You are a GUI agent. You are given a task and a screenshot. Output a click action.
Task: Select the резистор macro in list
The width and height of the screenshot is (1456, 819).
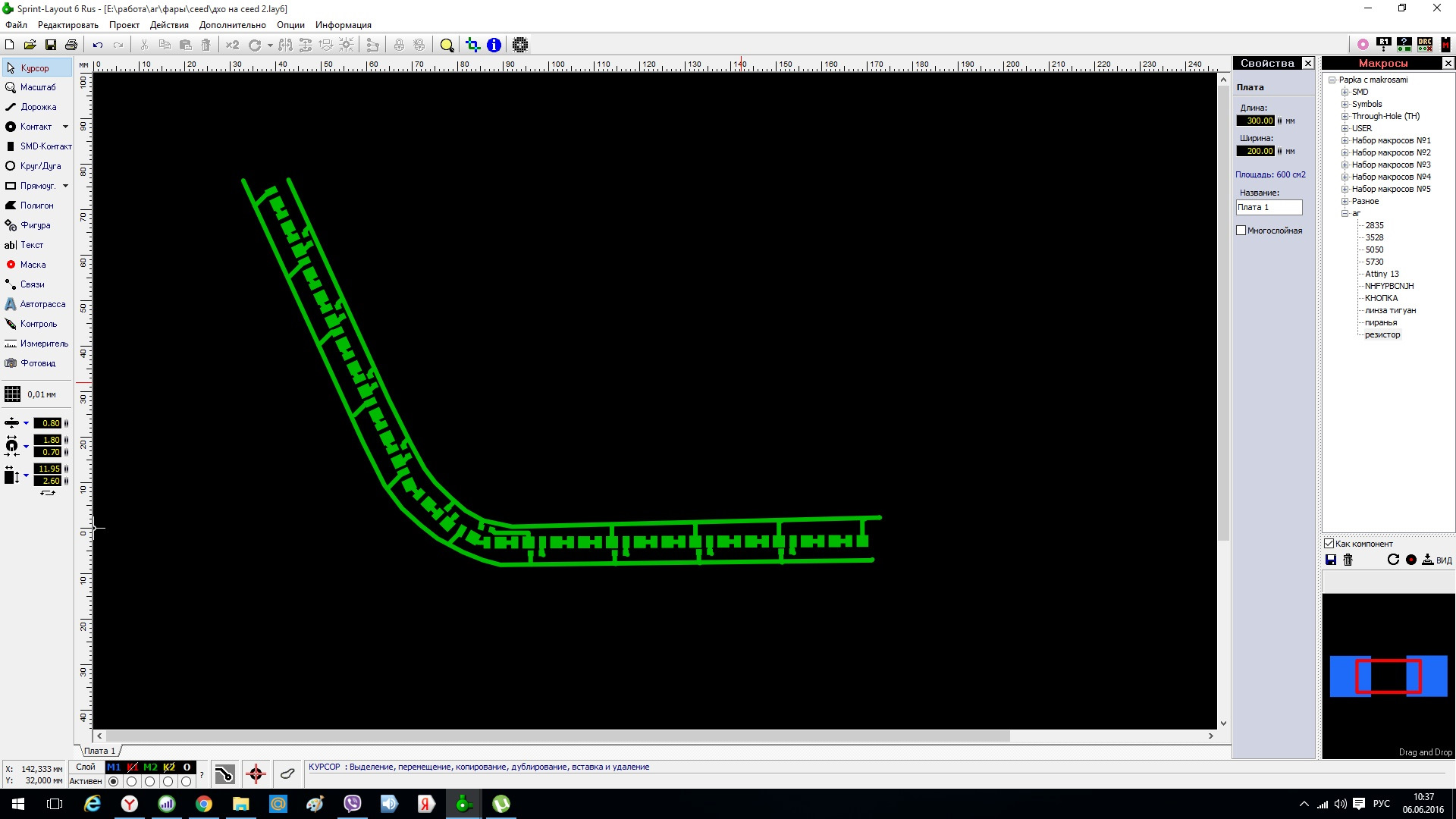[1382, 334]
